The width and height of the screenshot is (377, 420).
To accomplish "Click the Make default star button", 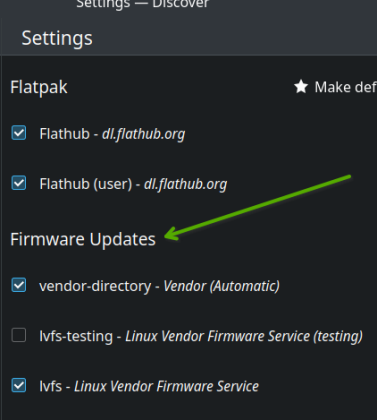I will (335, 87).
